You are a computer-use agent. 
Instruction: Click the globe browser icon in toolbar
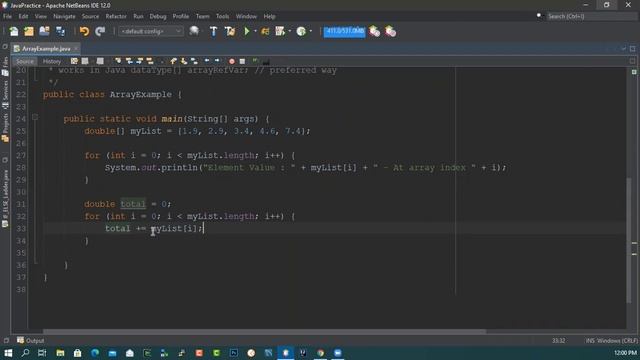(194, 31)
